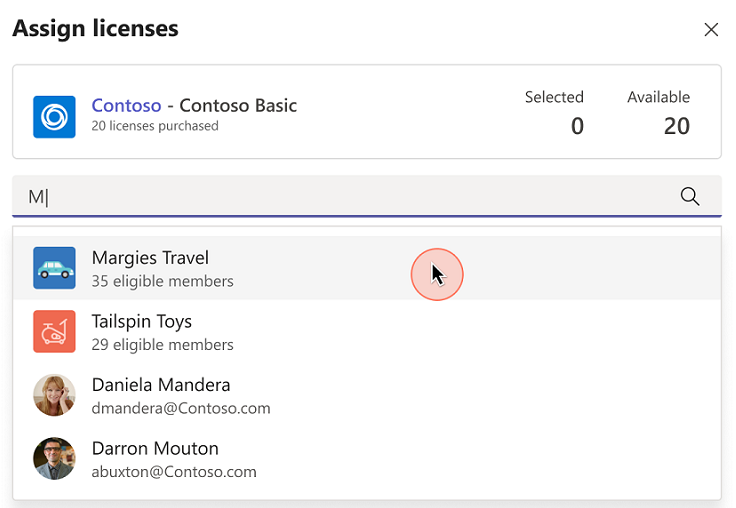This screenshot has height=508, width=736.
Task: Click the 20 licenses purchased text
Action: point(155,126)
